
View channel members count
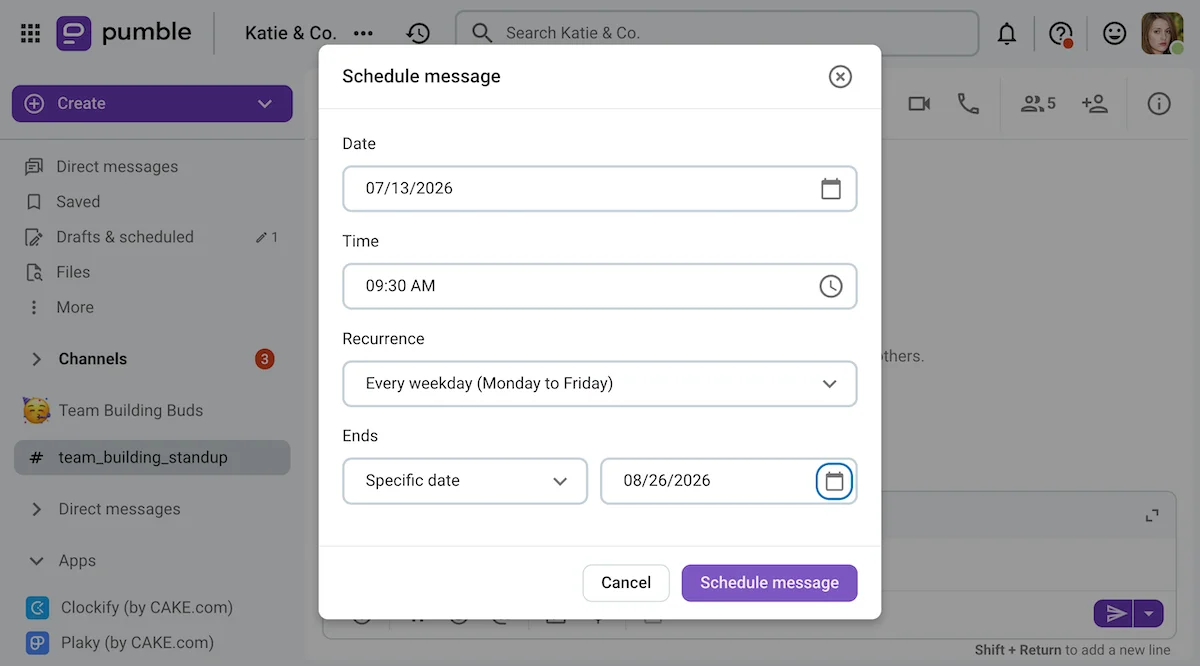(x=1038, y=103)
